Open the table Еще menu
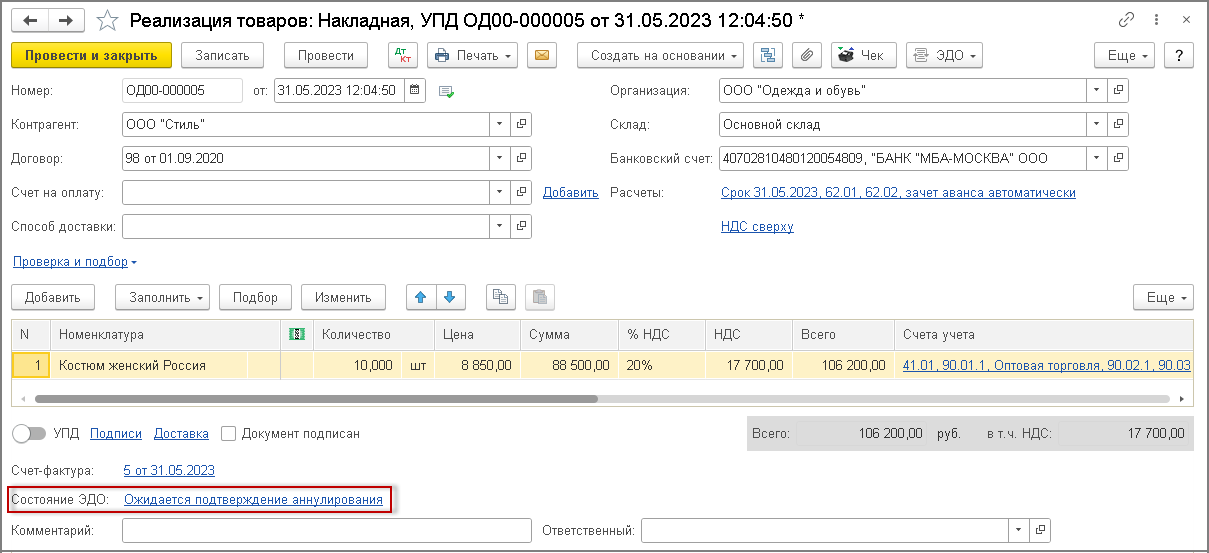 click(x=1164, y=297)
